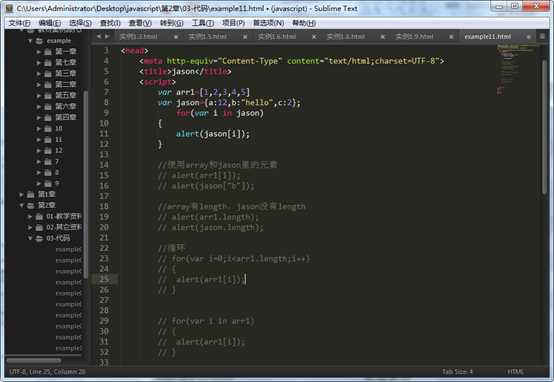Click the 03-代码 open folder icon

(39, 239)
